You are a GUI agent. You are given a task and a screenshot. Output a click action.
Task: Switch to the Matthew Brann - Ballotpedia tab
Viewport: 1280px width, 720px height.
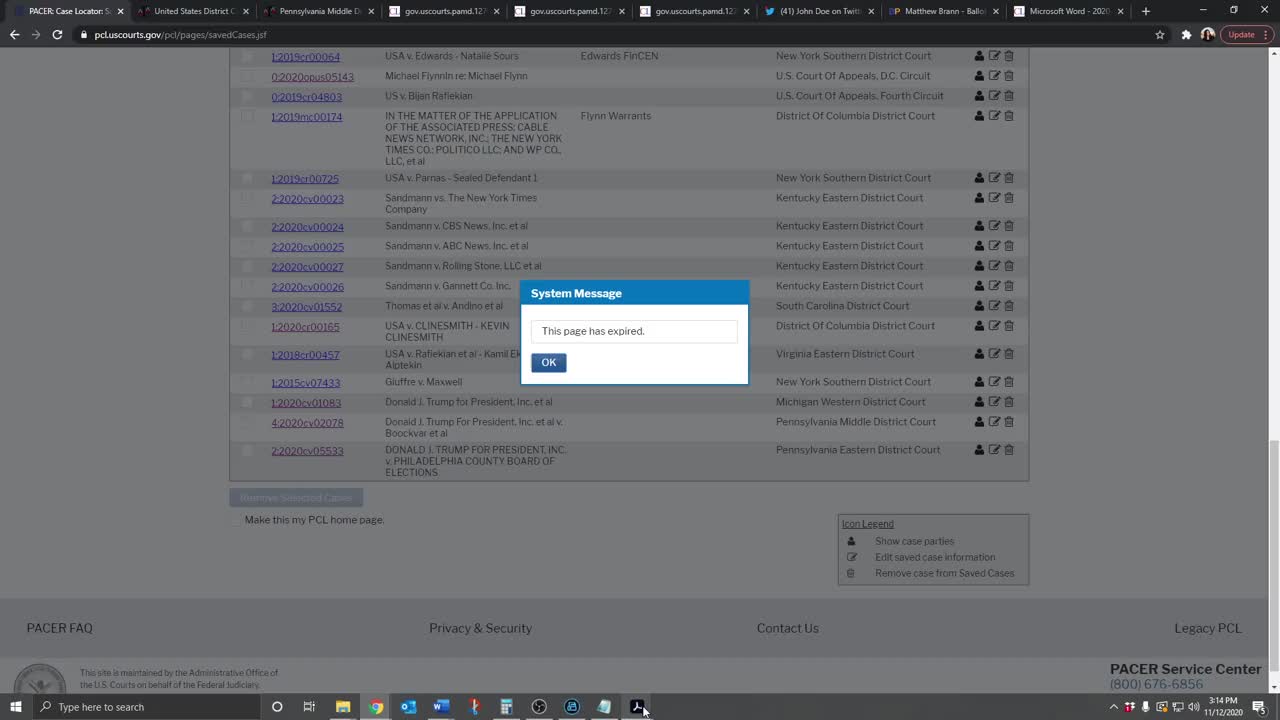(x=942, y=11)
